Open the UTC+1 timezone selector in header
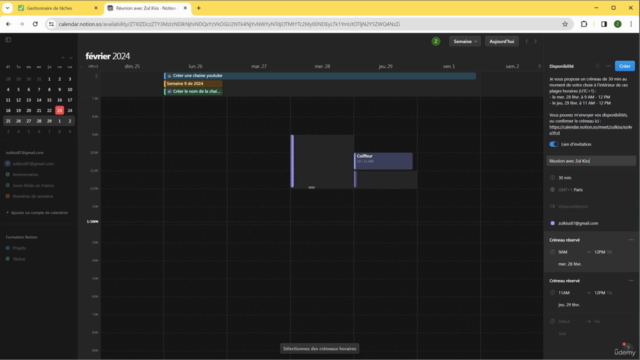The width and height of the screenshot is (640, 360). [93, 66]
